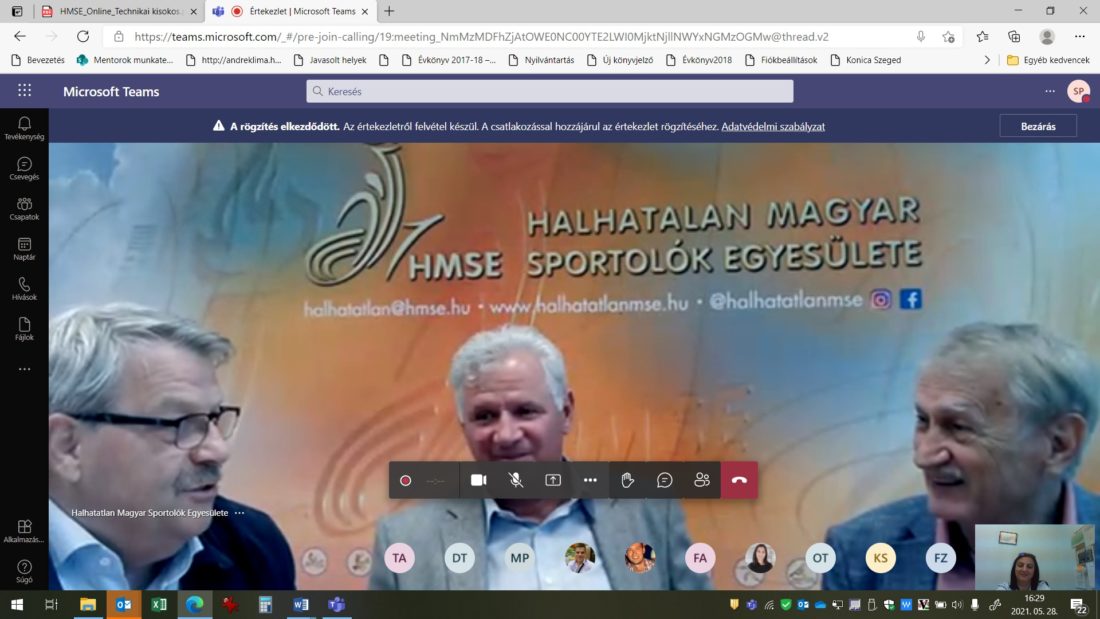Open Excel from the taskbar
1100x619 pixels.
[159, 604]
